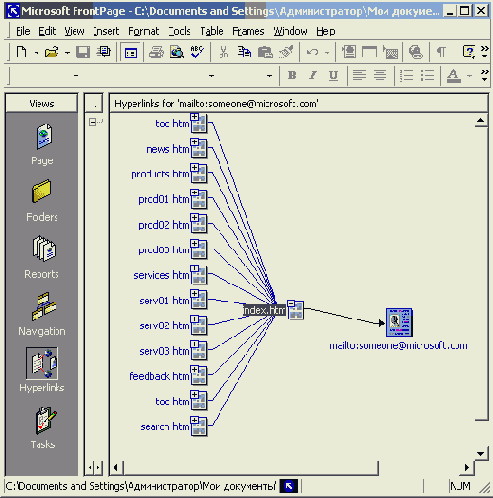The width and height of the screenshot is (493, 498).
Task: Select the feedback.htm page link
Action: coord(159,376)
